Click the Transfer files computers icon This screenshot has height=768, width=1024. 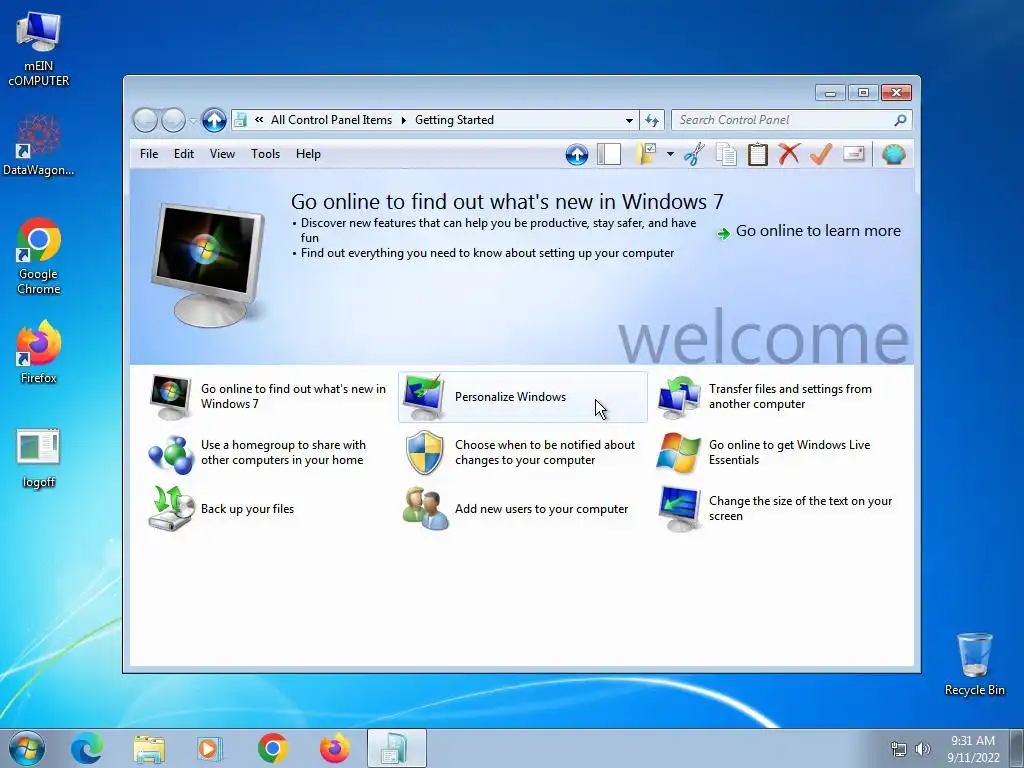pos(679,397)
